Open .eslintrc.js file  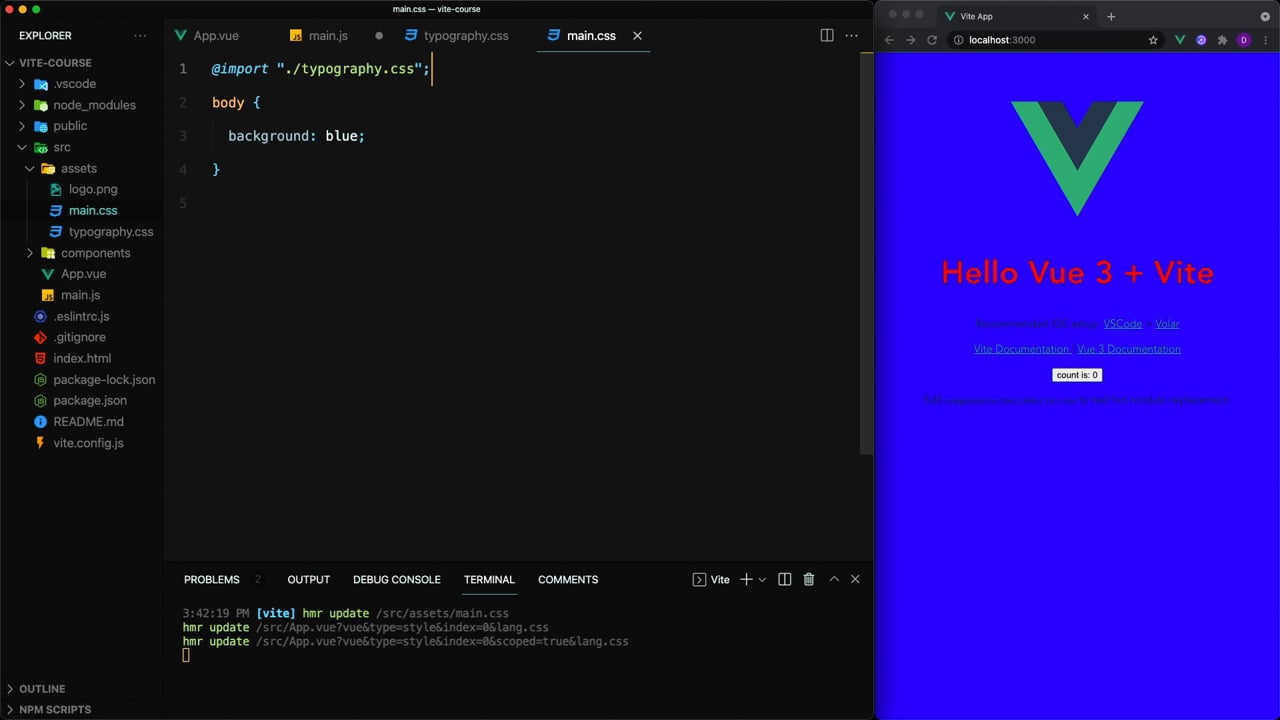click(81, 316)
